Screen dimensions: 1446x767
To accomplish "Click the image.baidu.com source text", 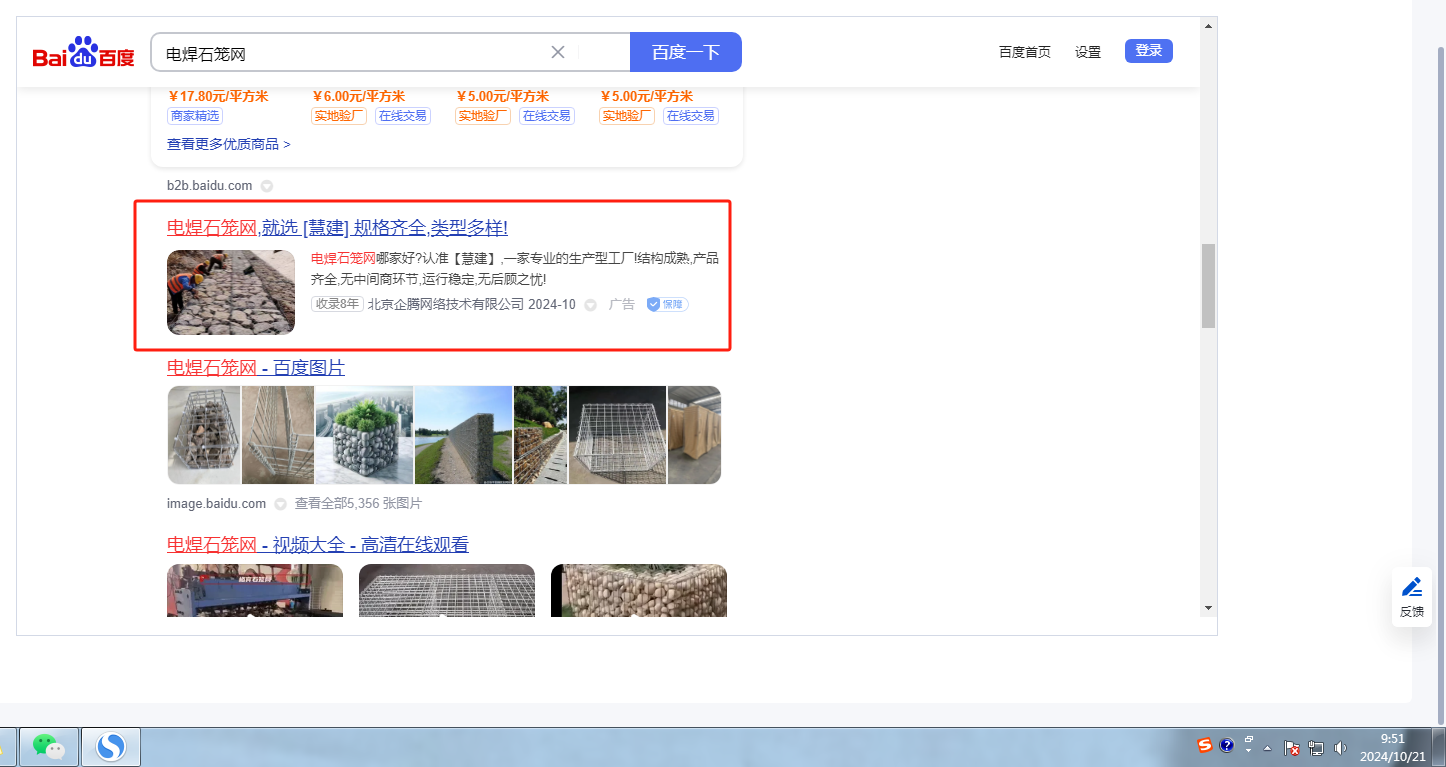I will (217, 504).
